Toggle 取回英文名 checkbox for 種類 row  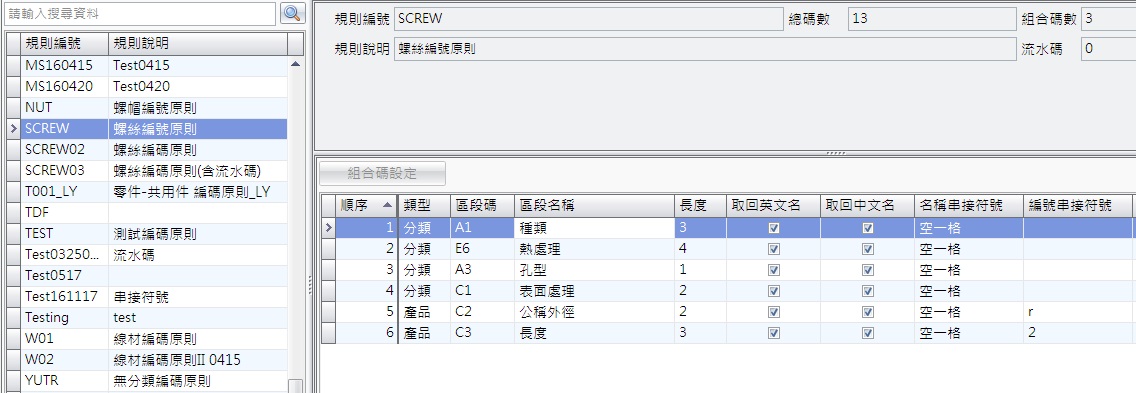pos(774,228)
